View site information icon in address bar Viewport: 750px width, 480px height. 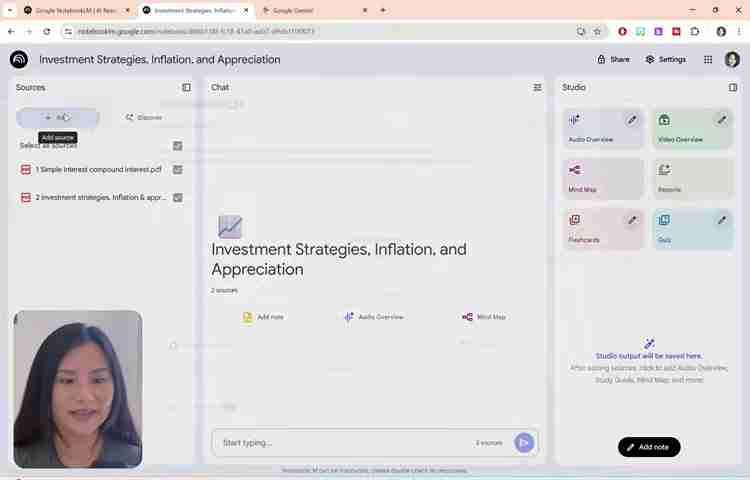pos(68,32)
